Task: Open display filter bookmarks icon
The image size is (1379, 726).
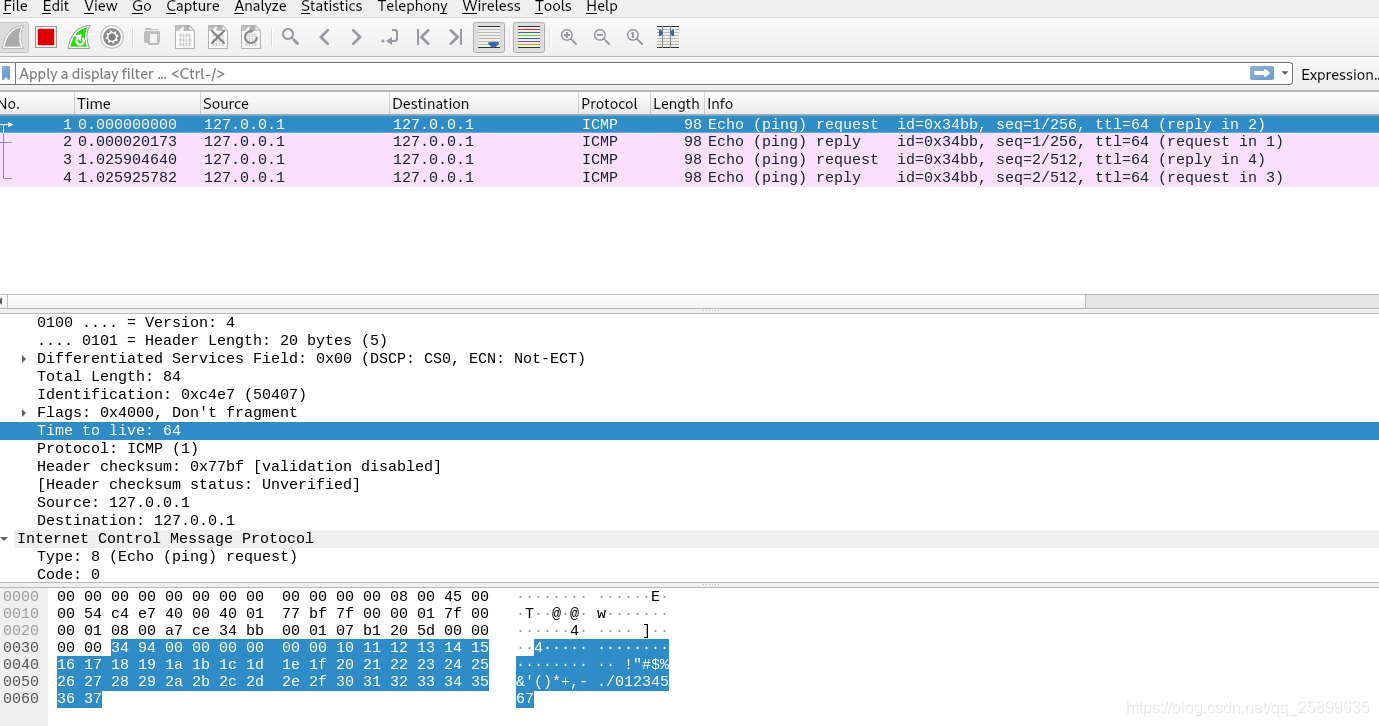Action: 7,74
